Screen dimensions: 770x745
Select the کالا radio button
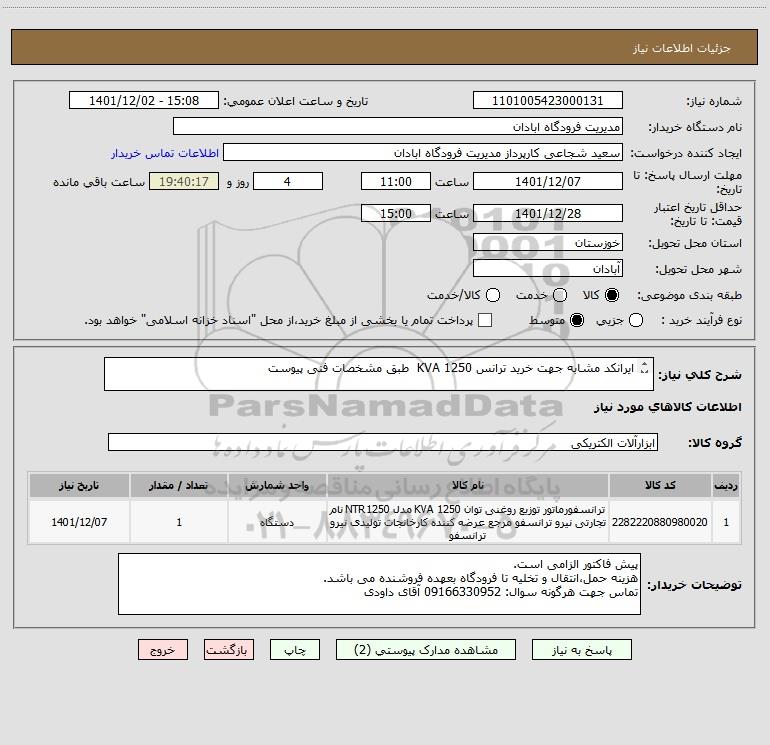coord(612,295)
